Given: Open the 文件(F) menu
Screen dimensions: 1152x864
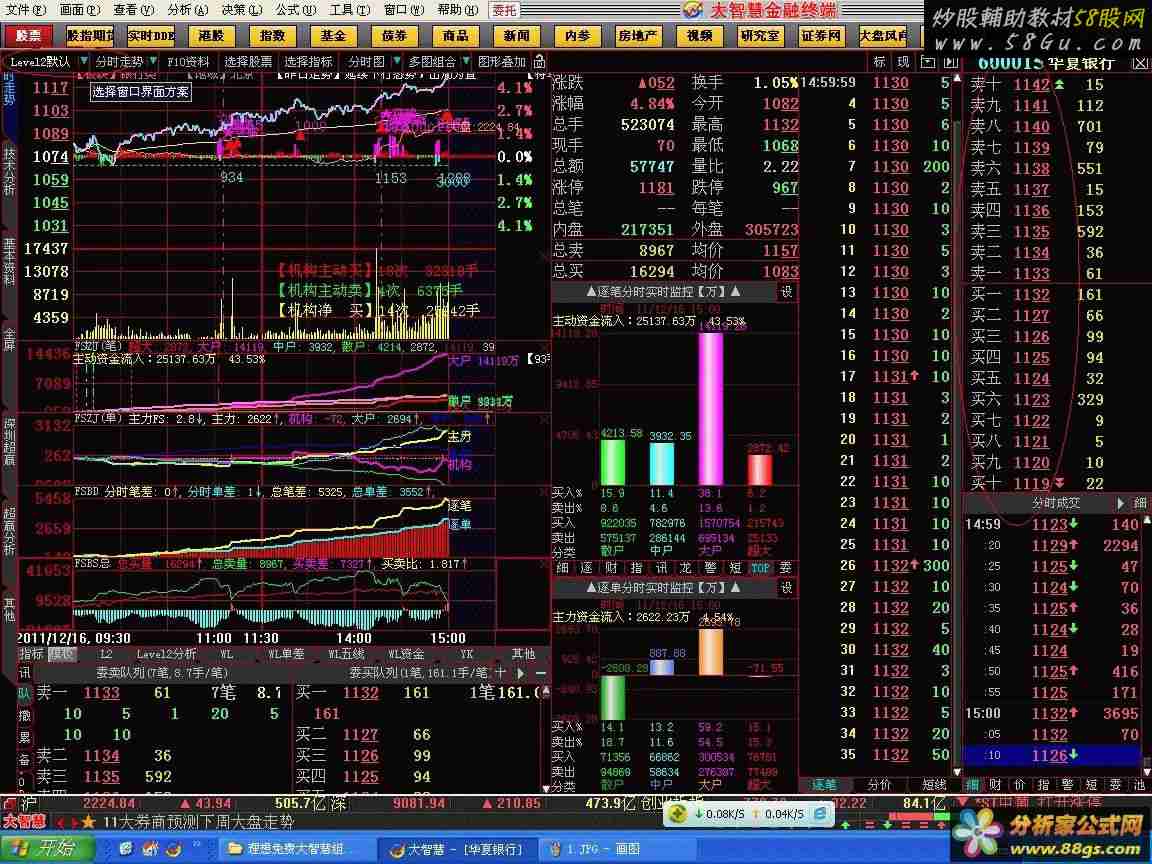Looking at the screenshot, I should coord(25,10).
